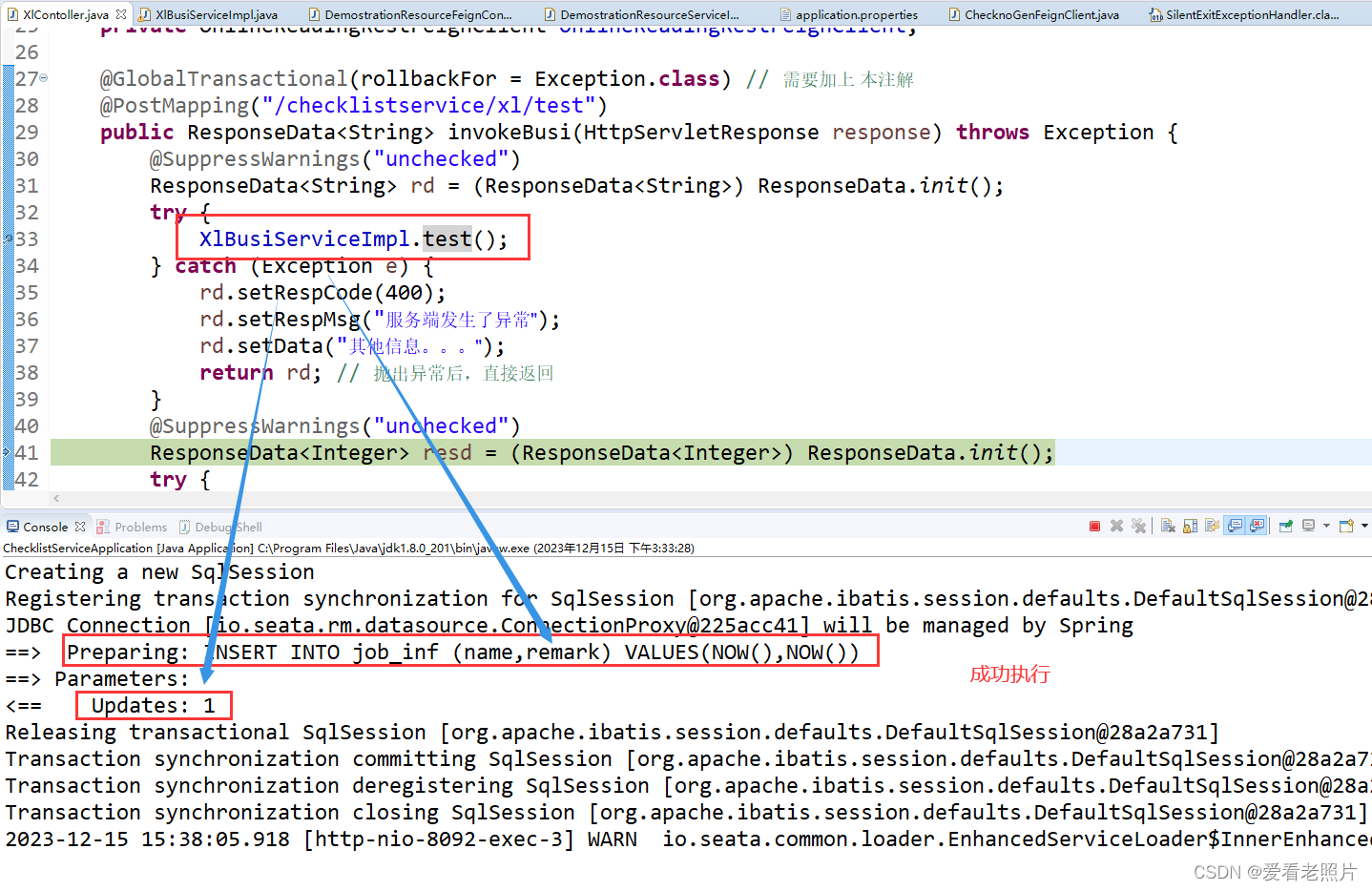Open SilentExitExceptionHandler.class tab

1244,14
